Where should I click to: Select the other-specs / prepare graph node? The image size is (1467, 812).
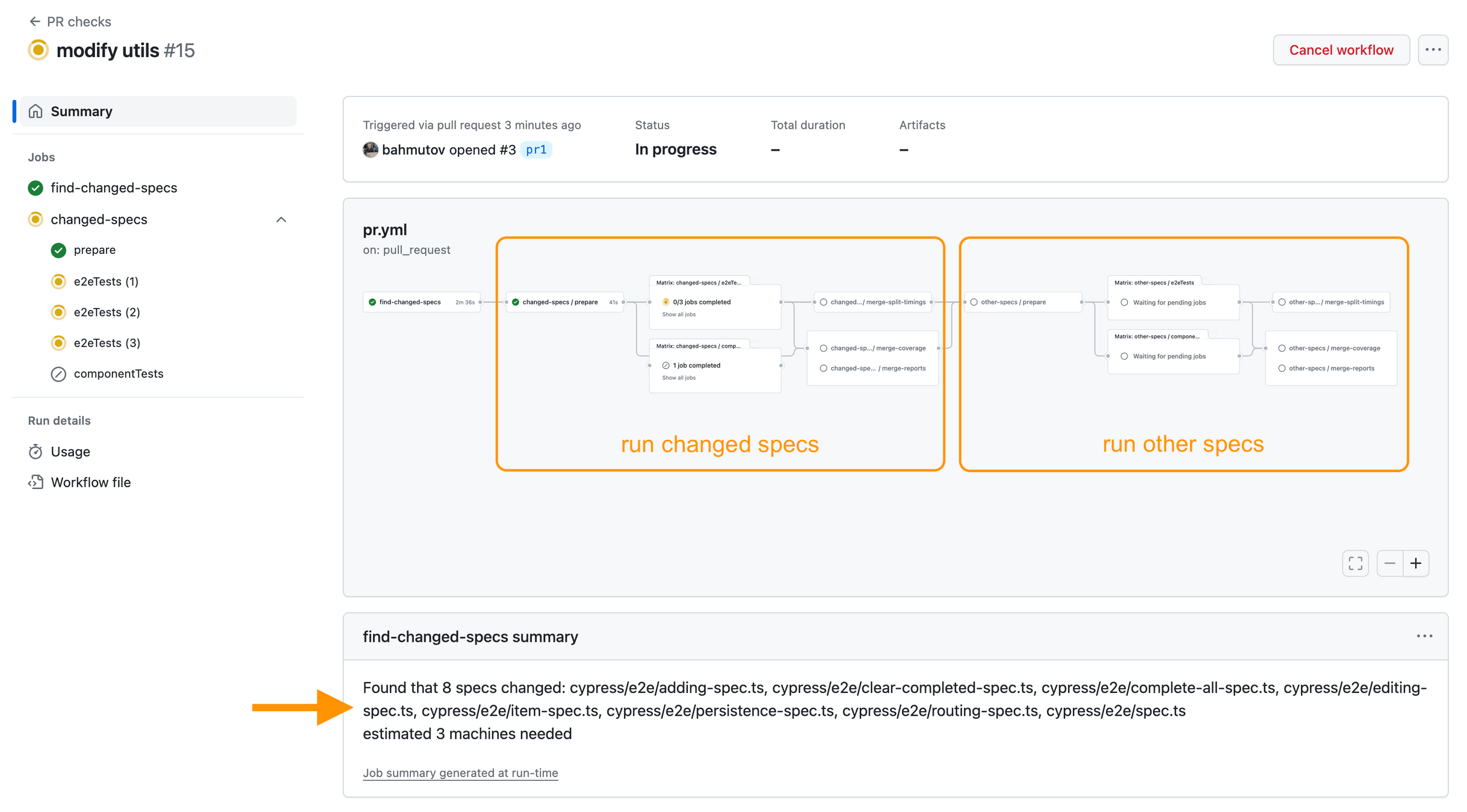[x=1013, y=302]
